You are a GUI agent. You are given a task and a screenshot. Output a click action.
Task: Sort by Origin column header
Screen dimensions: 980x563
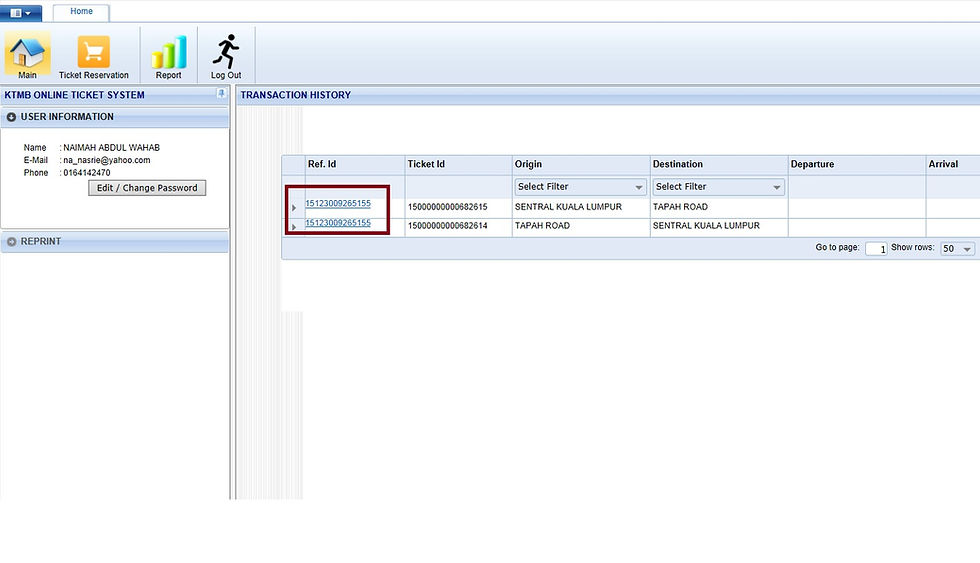581,164
